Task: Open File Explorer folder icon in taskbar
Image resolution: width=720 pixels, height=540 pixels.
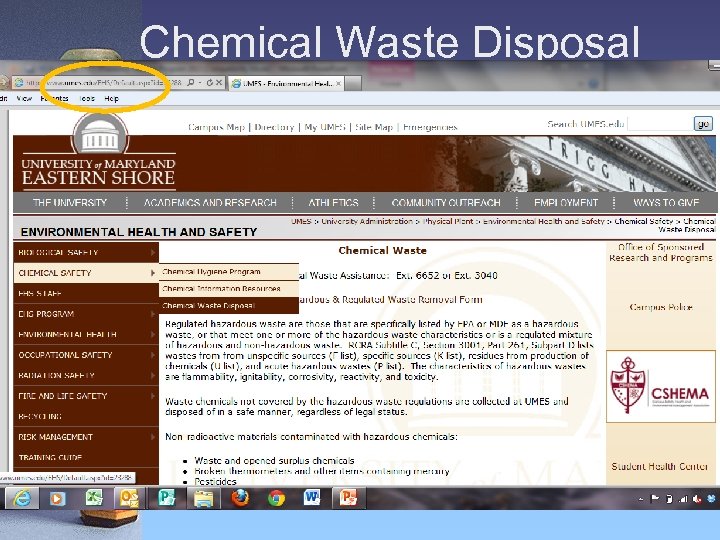Action: point(203,498)
